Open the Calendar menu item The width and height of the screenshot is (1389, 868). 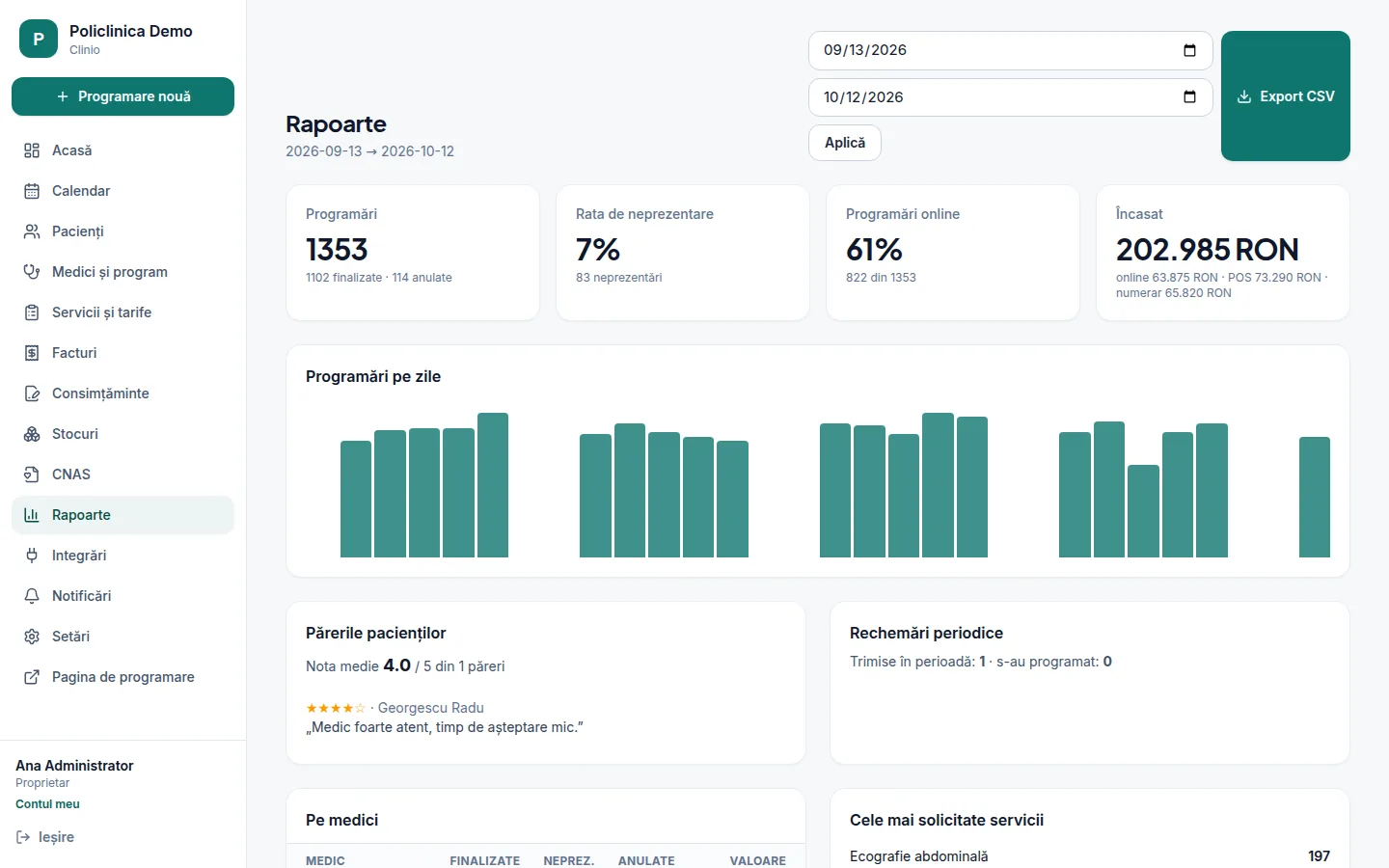pyautogui.click(x=123, y=191)
